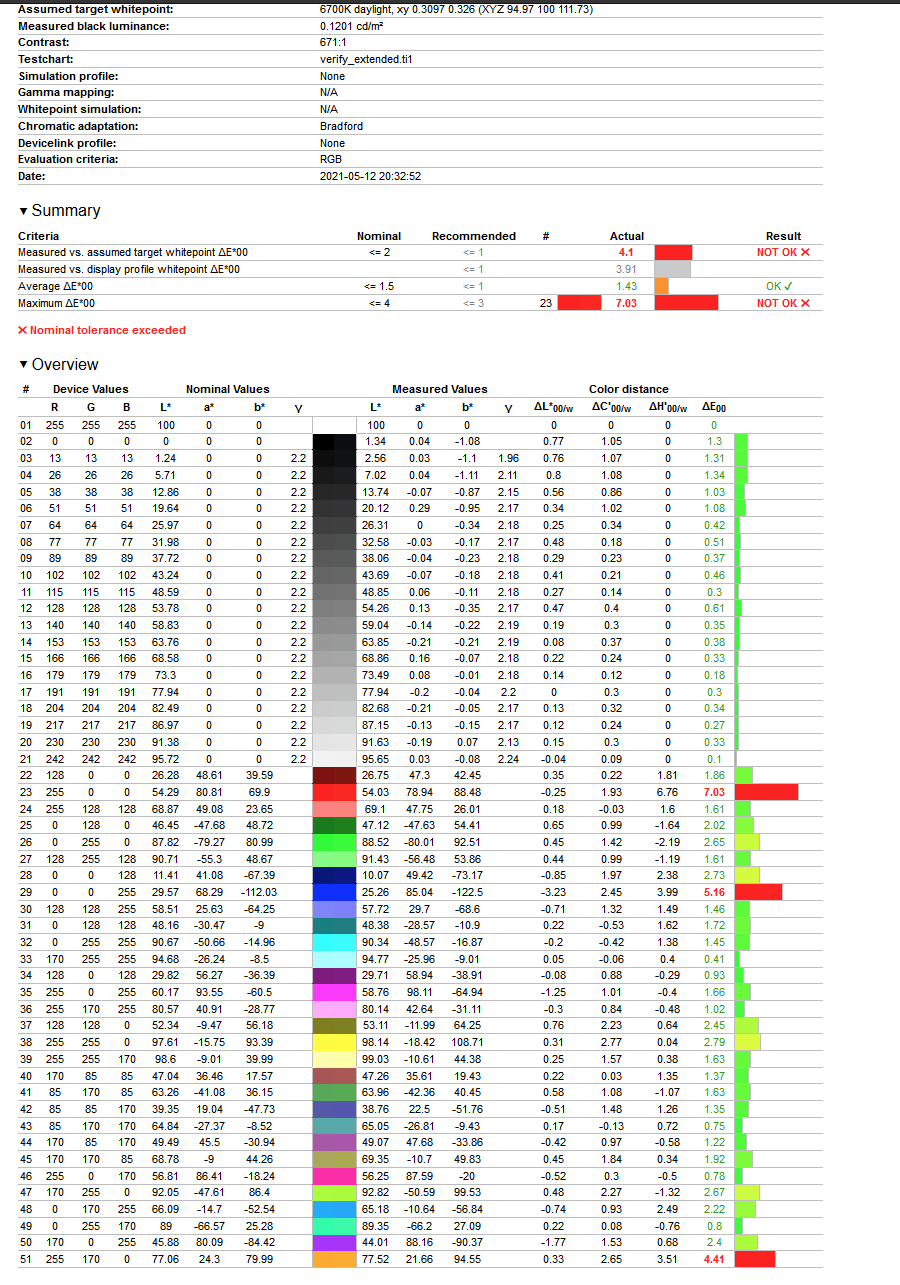Click the Summary heading
The image size is (900, 1285).
point(66,211)
